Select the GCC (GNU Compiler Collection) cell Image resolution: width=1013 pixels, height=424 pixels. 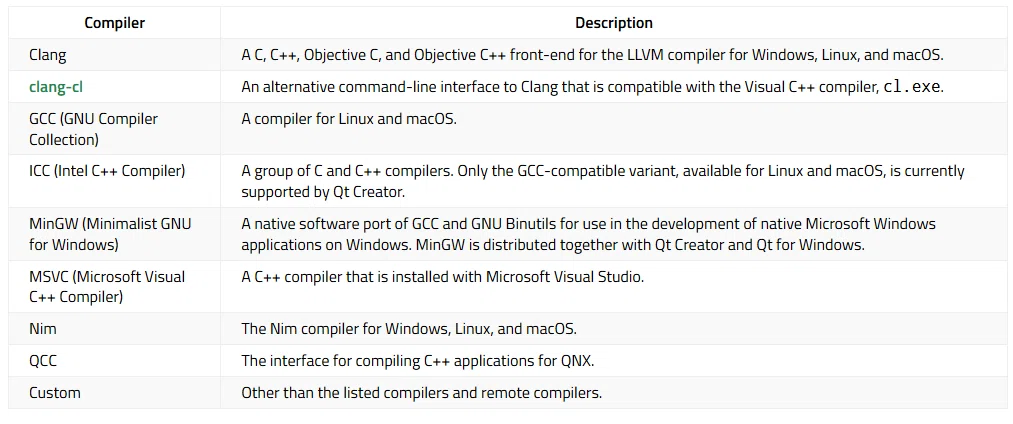[114, 129]
